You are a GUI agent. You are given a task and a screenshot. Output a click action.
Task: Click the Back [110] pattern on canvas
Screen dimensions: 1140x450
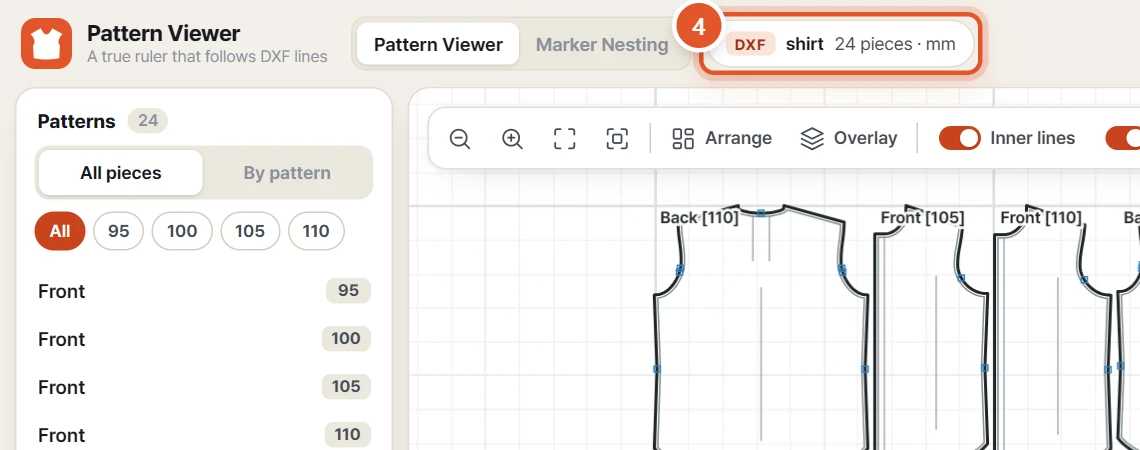pyautogui.click(x=760, y=327)
